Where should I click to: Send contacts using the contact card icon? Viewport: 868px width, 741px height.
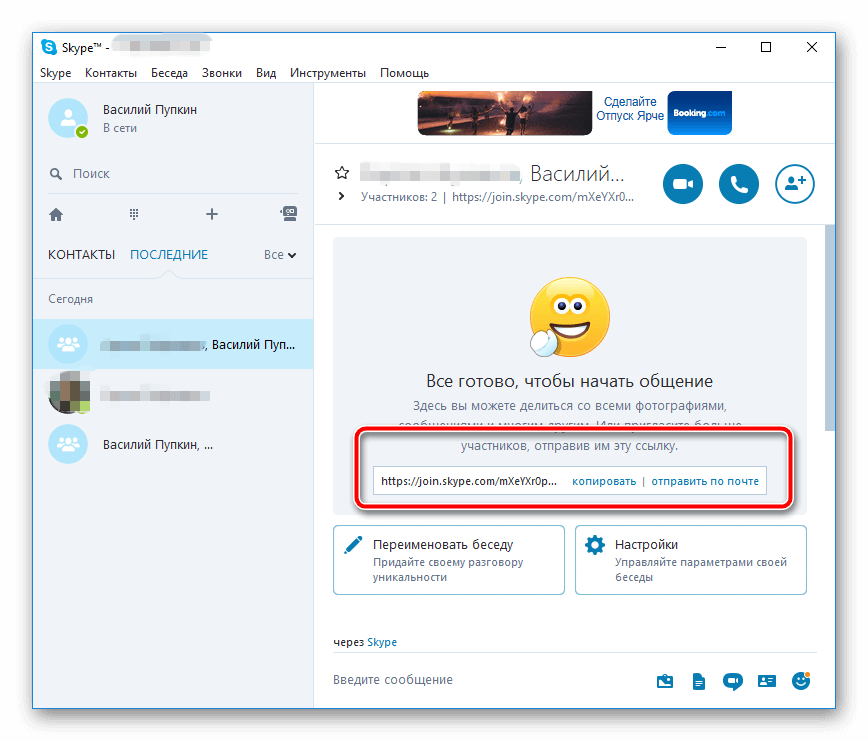(767, 681)
